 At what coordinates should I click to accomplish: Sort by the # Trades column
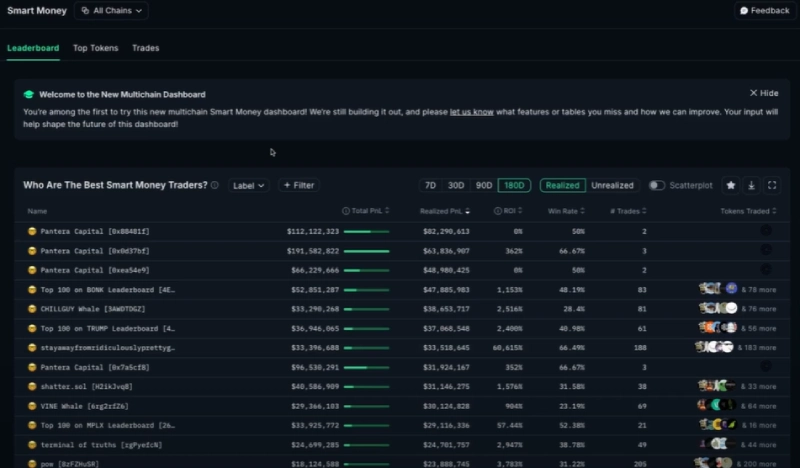[628, 211]
